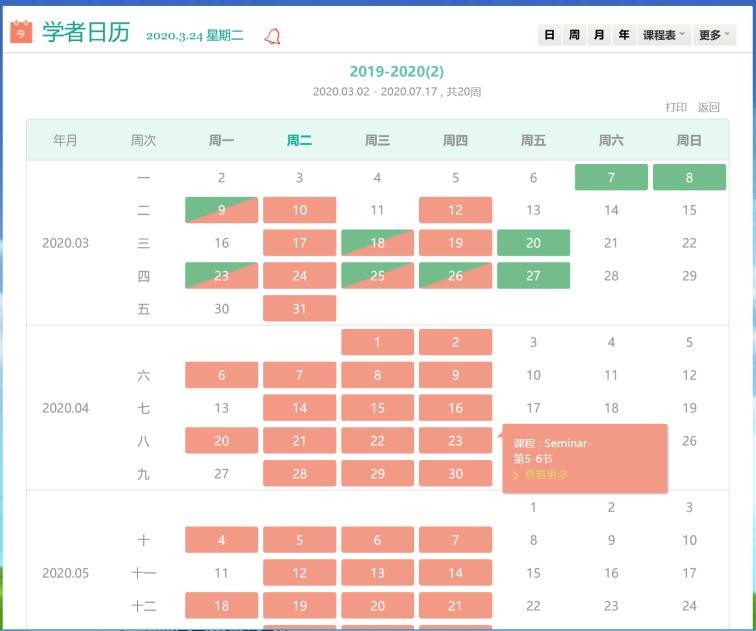The image size is (756, 631).
Task: Switch to month view (月)
Action: point(599,35)
